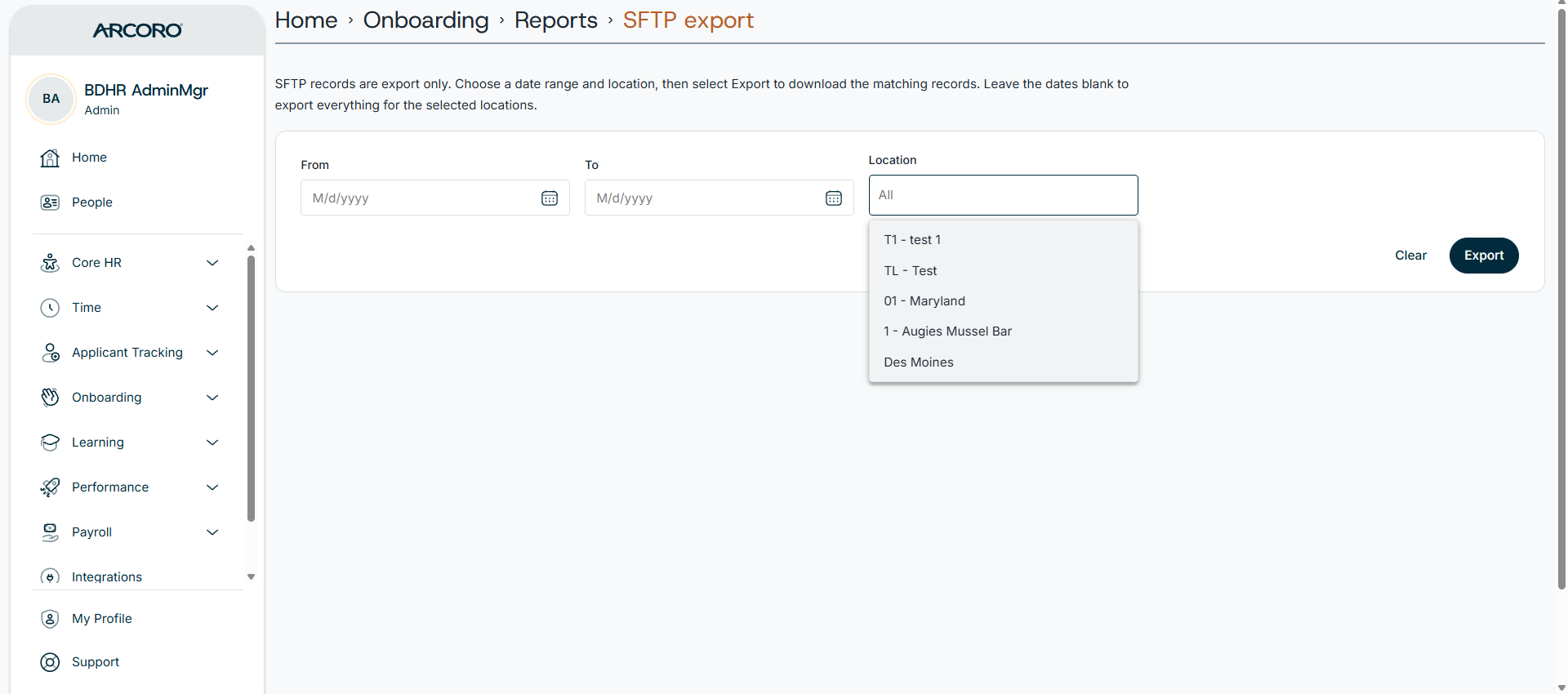Click the People ID card icon
Viewport: 1568px width, 694px height.
click(50, 202)
